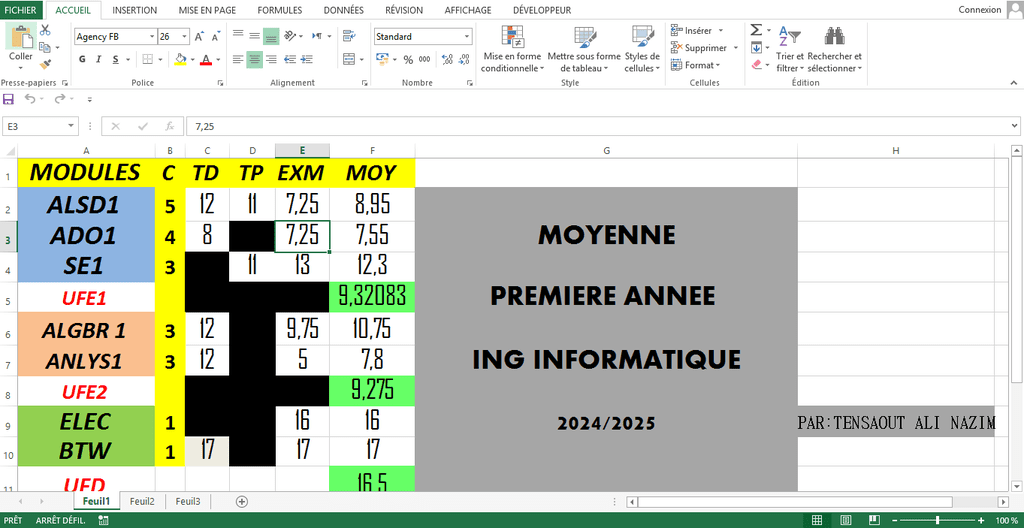Click the borders grid icon
The image size is (1024, 528).
[148, 59]
